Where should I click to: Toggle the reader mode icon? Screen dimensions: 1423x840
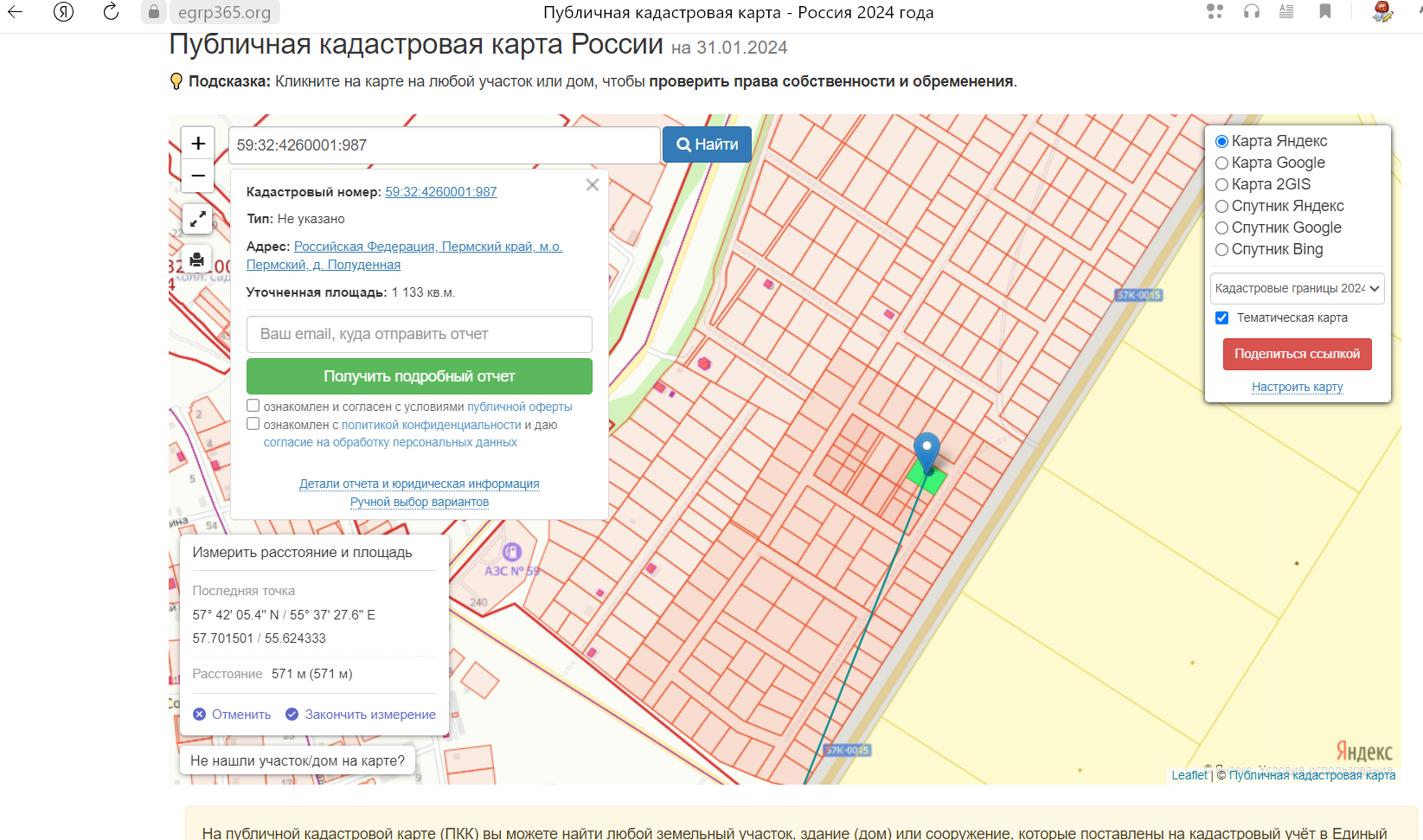coord(1286,11)
